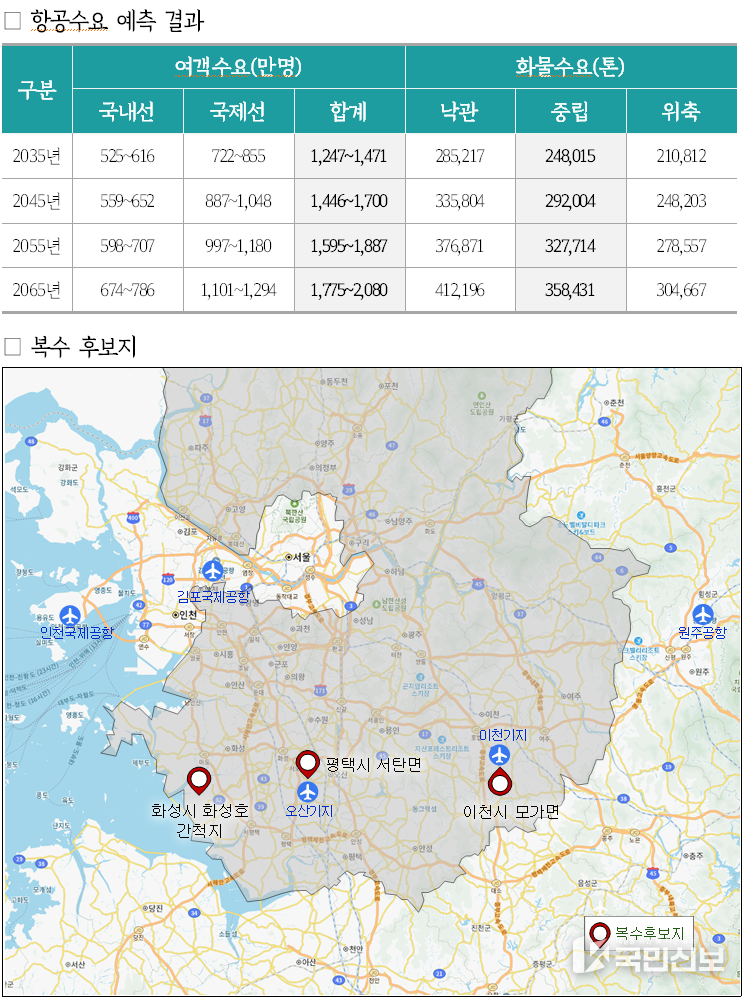Click the 248,015 cell
This screenshot has height=999, width=745.
point(570,156)
